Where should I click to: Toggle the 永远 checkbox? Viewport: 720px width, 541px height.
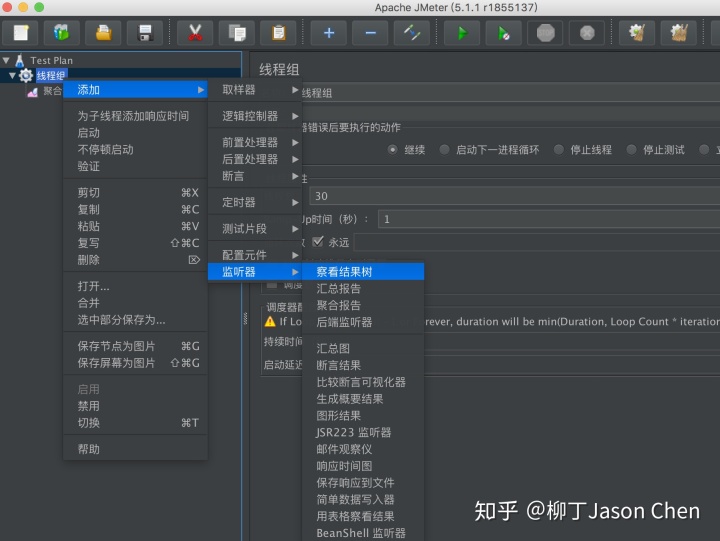pyautogui.click(x=318, y=242)
